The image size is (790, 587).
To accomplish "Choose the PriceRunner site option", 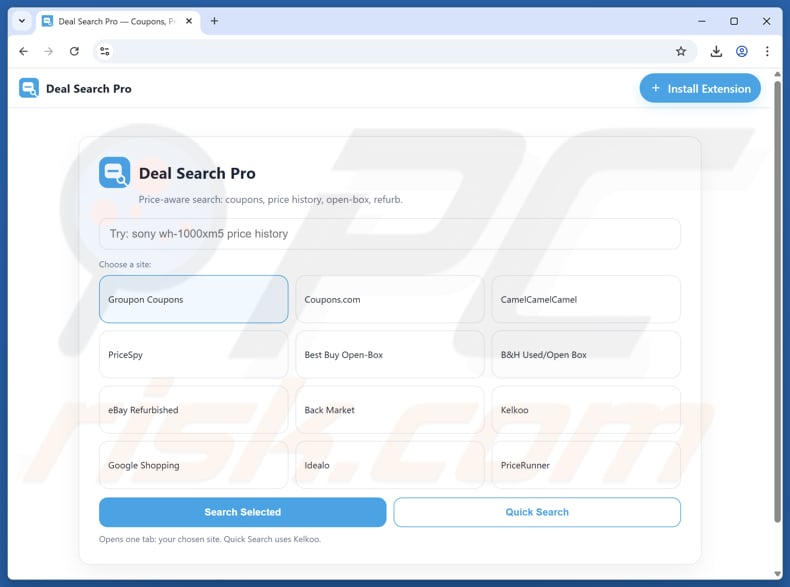I will coord(586,465).
